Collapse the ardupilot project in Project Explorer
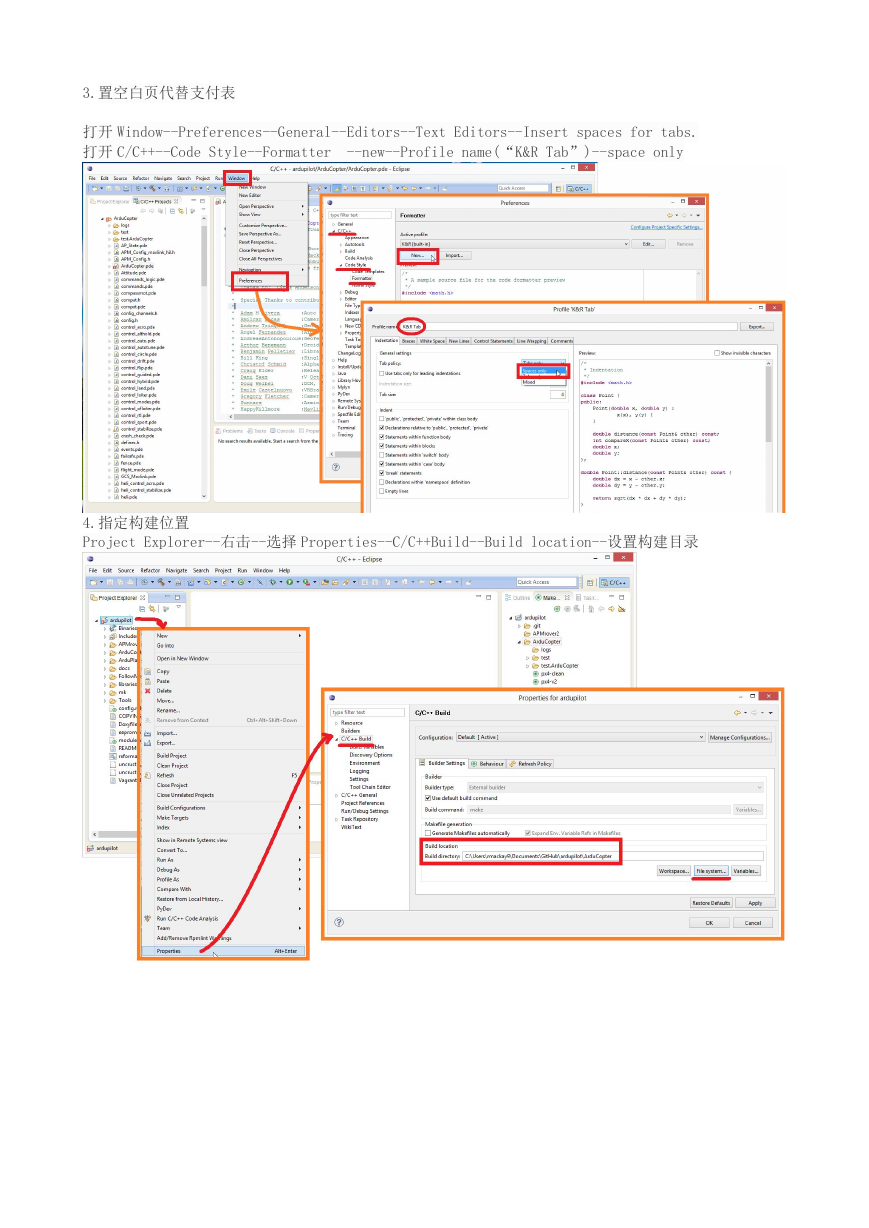 [98, 620]
